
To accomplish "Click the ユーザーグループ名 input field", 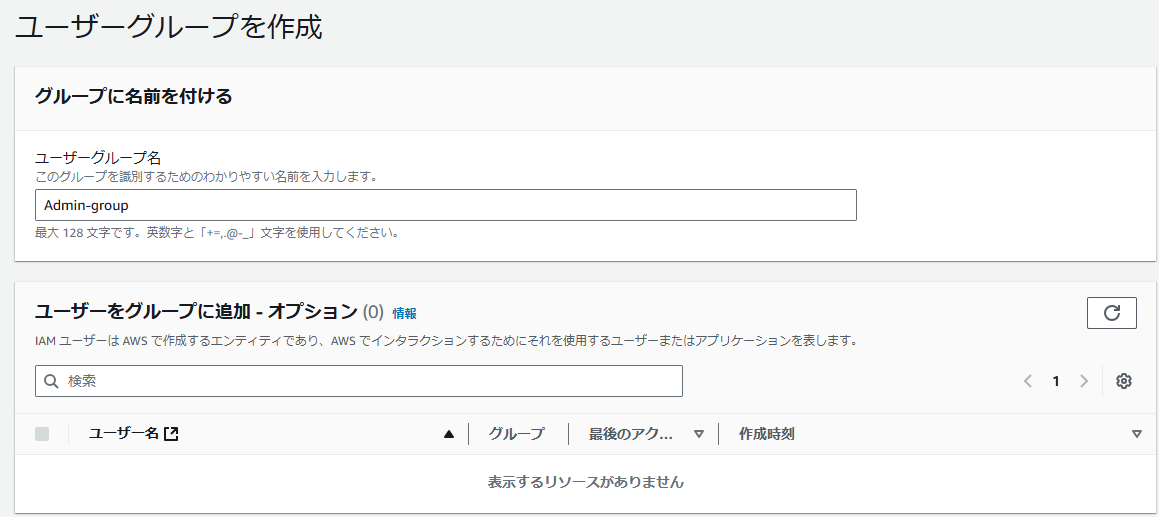I will [x=446, y=205].
